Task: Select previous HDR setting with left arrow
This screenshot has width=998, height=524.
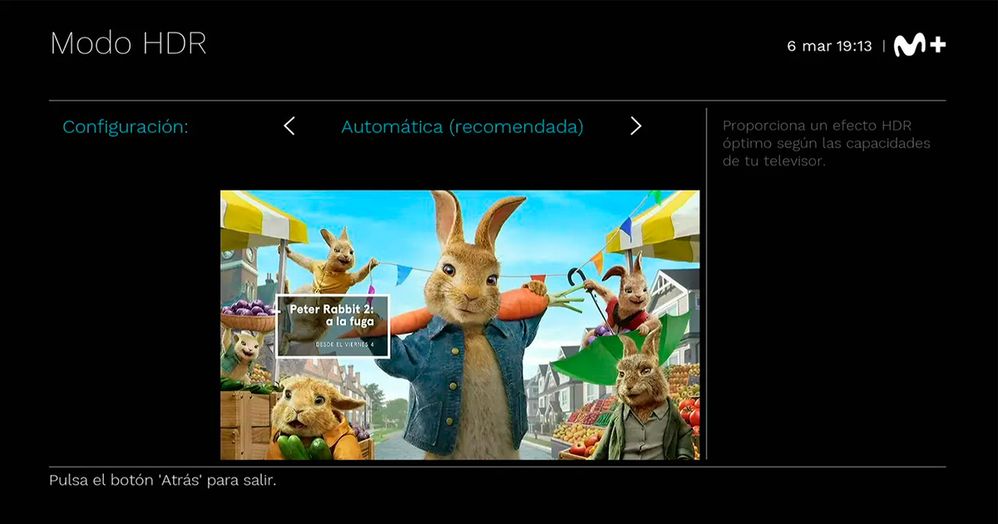Action: tap(289, 126)
